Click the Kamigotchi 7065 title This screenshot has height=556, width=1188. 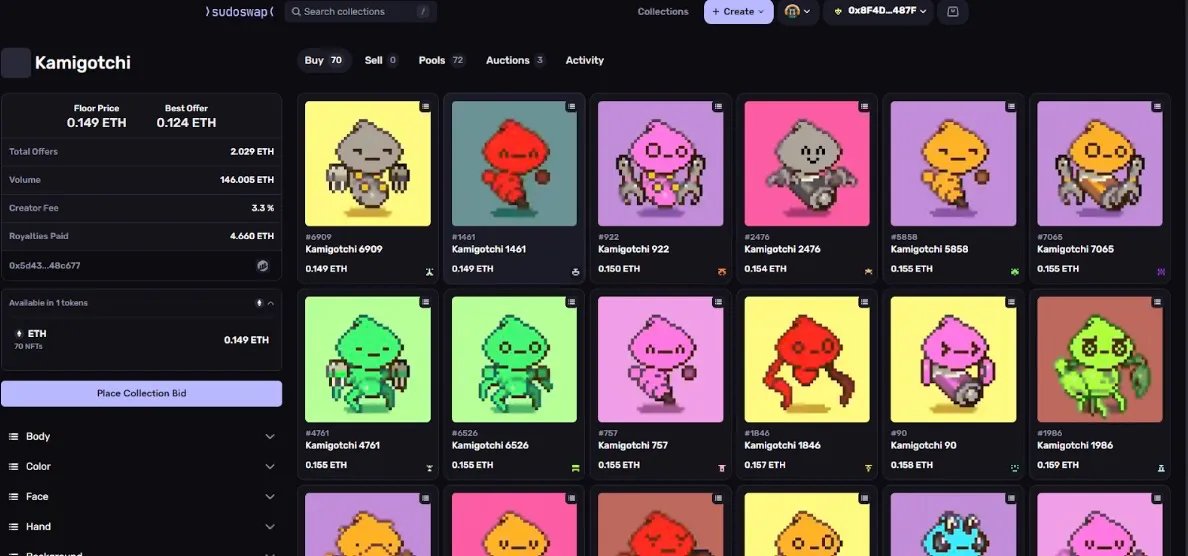click(x=1076, y=249)
